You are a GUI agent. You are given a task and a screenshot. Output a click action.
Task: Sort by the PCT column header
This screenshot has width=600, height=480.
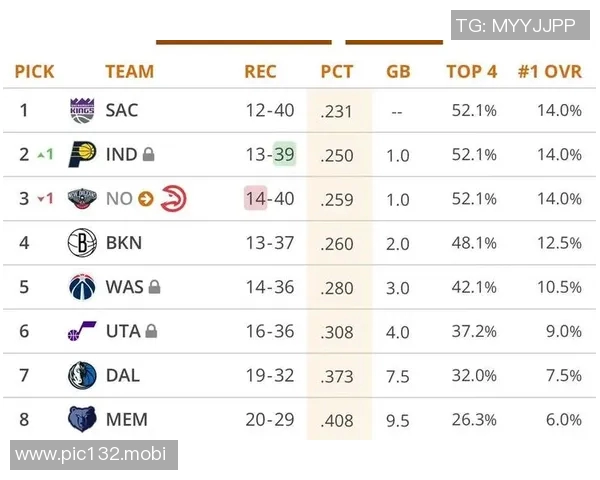[337, 72]
